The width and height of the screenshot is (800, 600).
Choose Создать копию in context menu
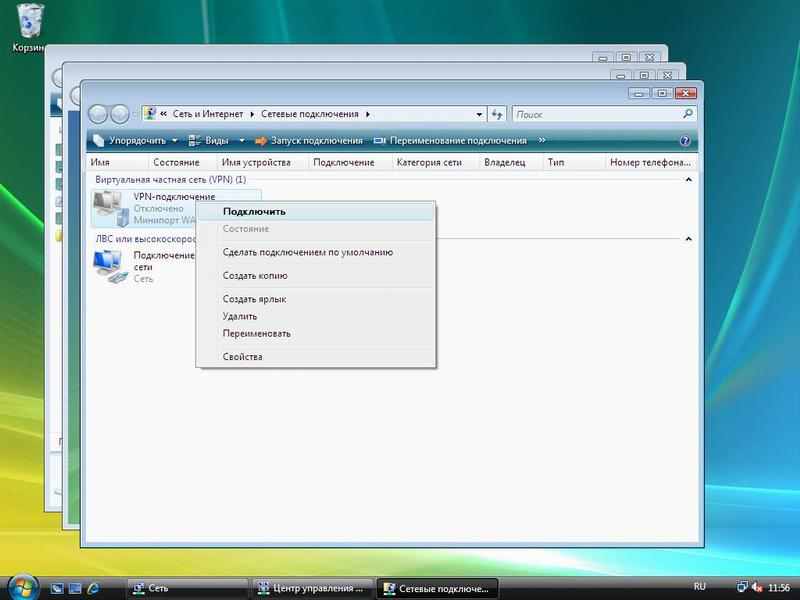pos(316,276)
